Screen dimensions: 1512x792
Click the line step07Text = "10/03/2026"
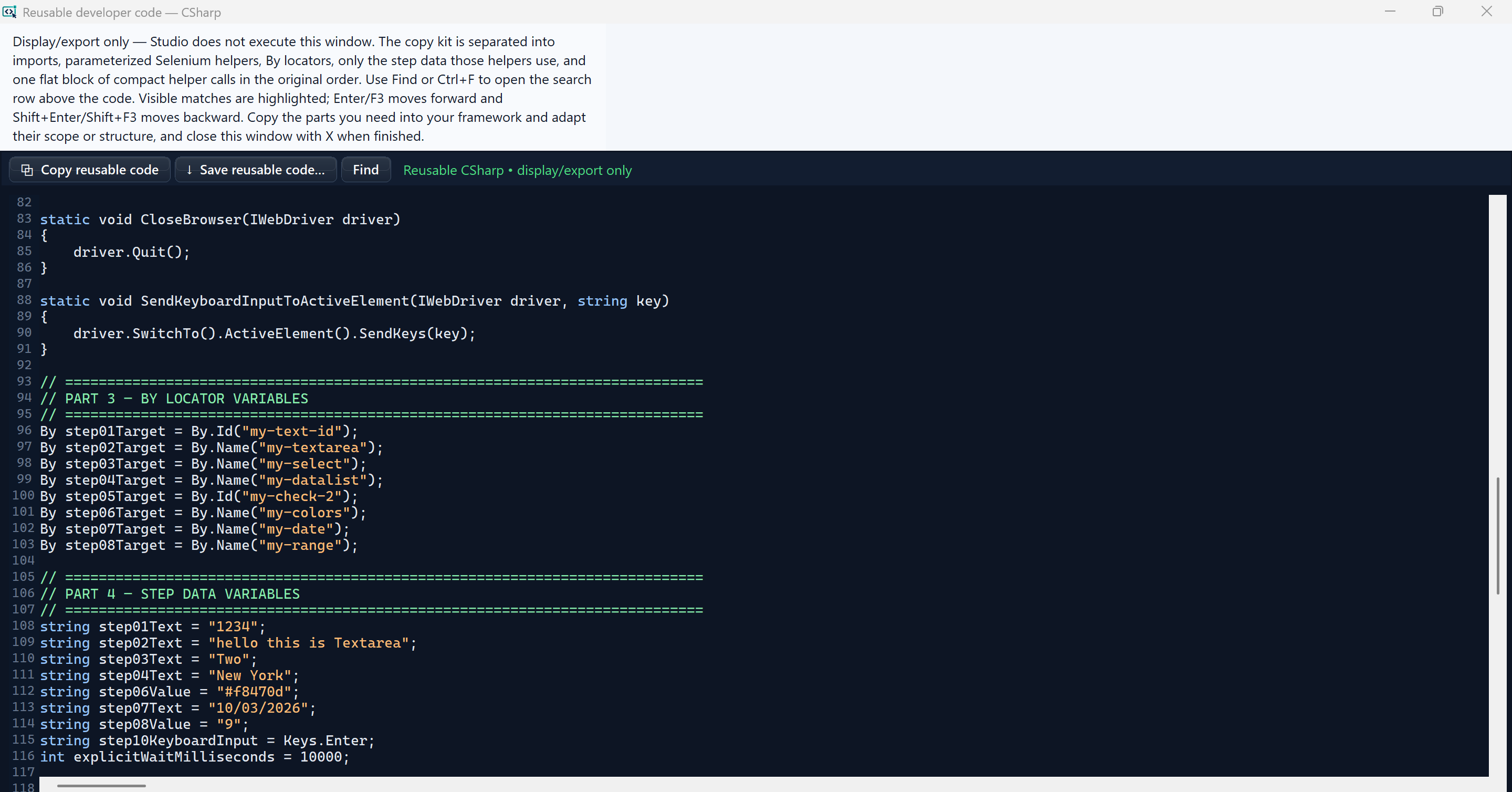(178, 708)
